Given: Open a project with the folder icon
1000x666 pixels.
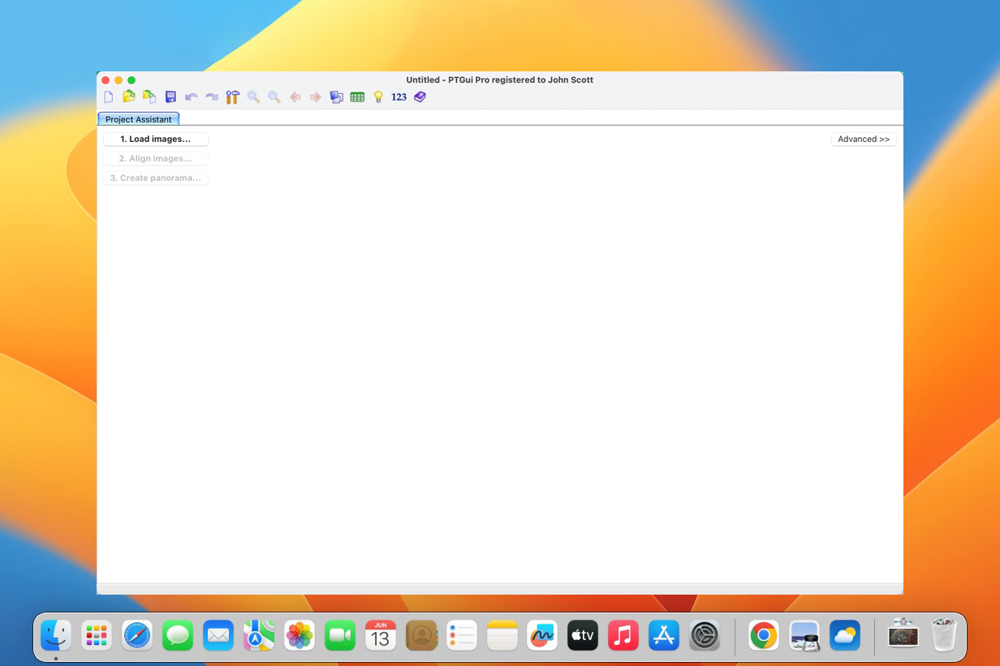Looking at the screenshot, I should tap(129, 96).
